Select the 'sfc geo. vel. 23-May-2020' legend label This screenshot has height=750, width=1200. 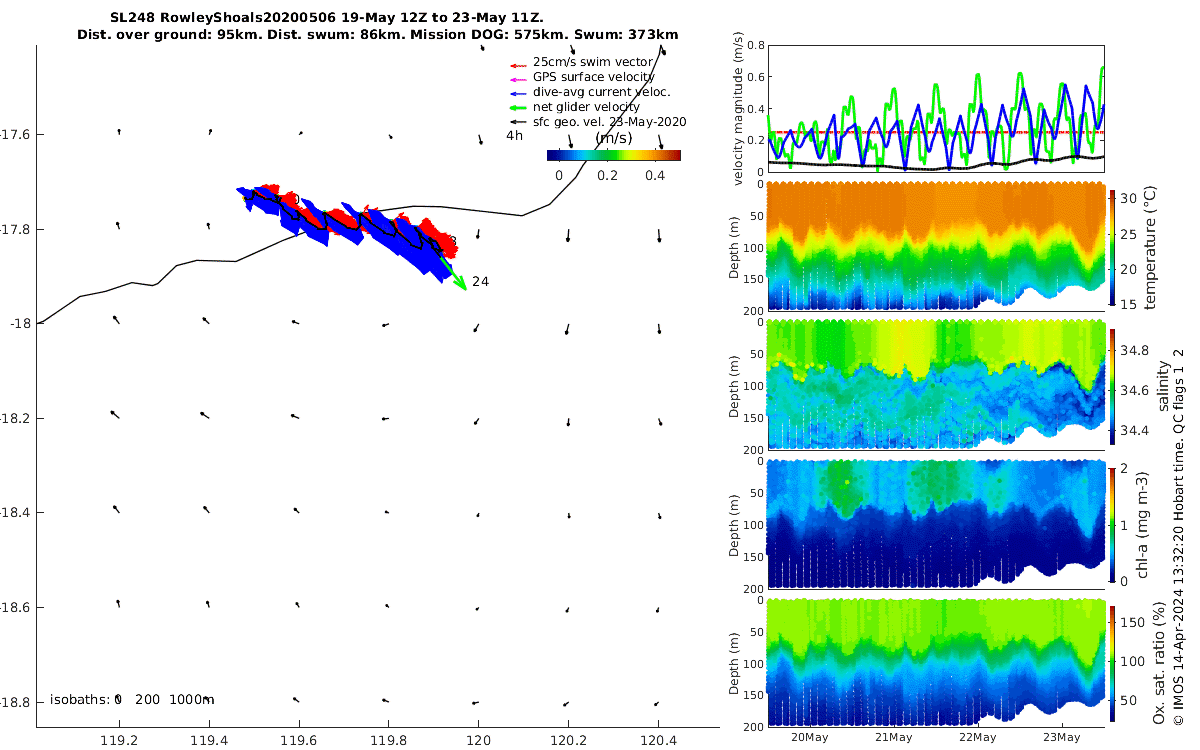tap(609, 122)
